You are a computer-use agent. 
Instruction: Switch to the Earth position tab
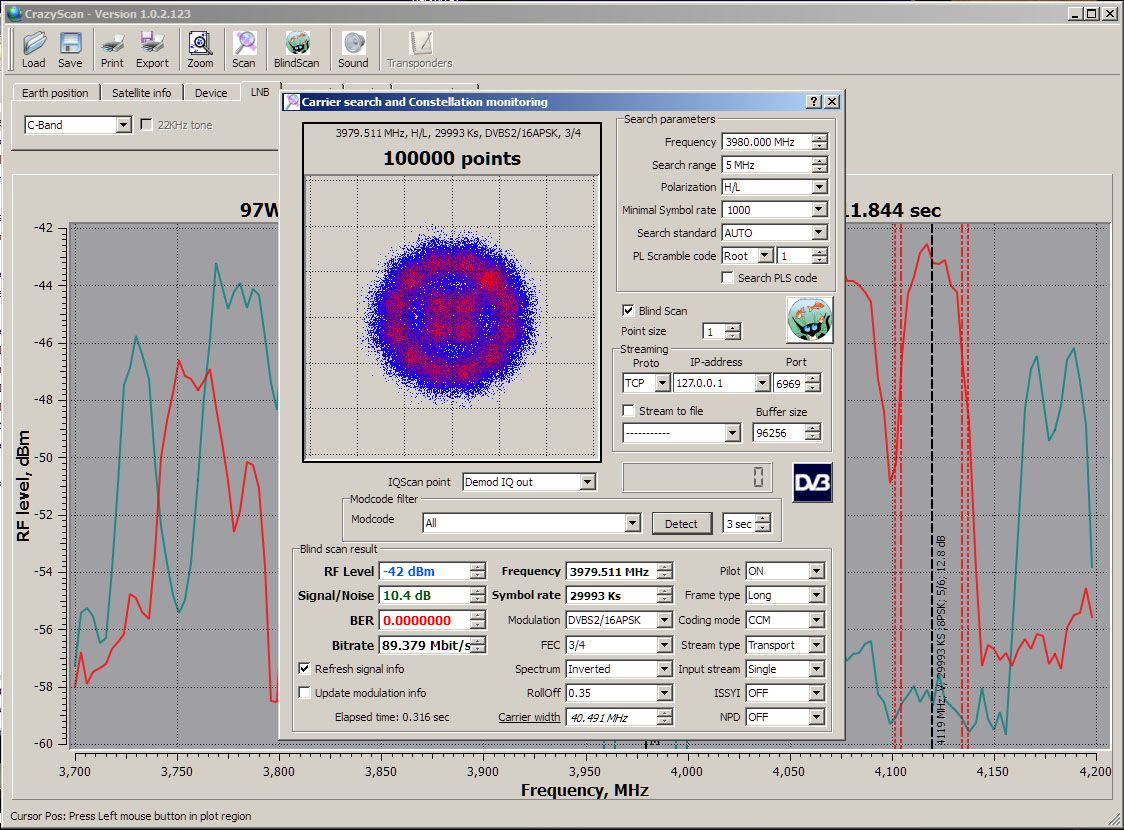coord(55,93)
